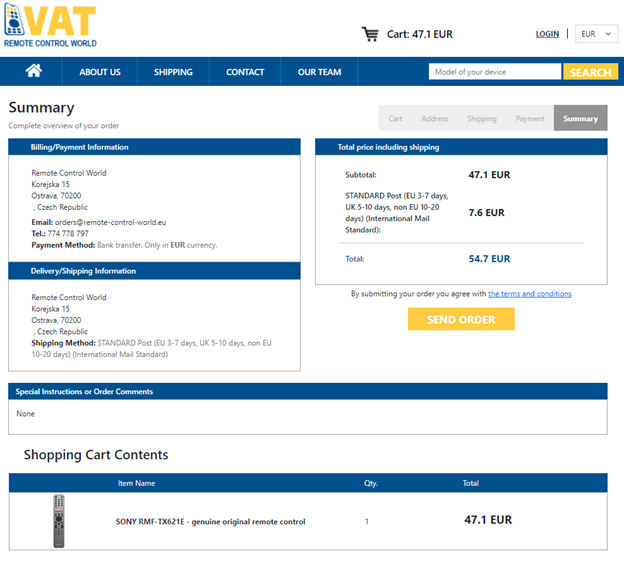Screen dimensions: 624x561
Task: Open SONY RMF-TX621E product name link
Action: click(x=210, y=521)
